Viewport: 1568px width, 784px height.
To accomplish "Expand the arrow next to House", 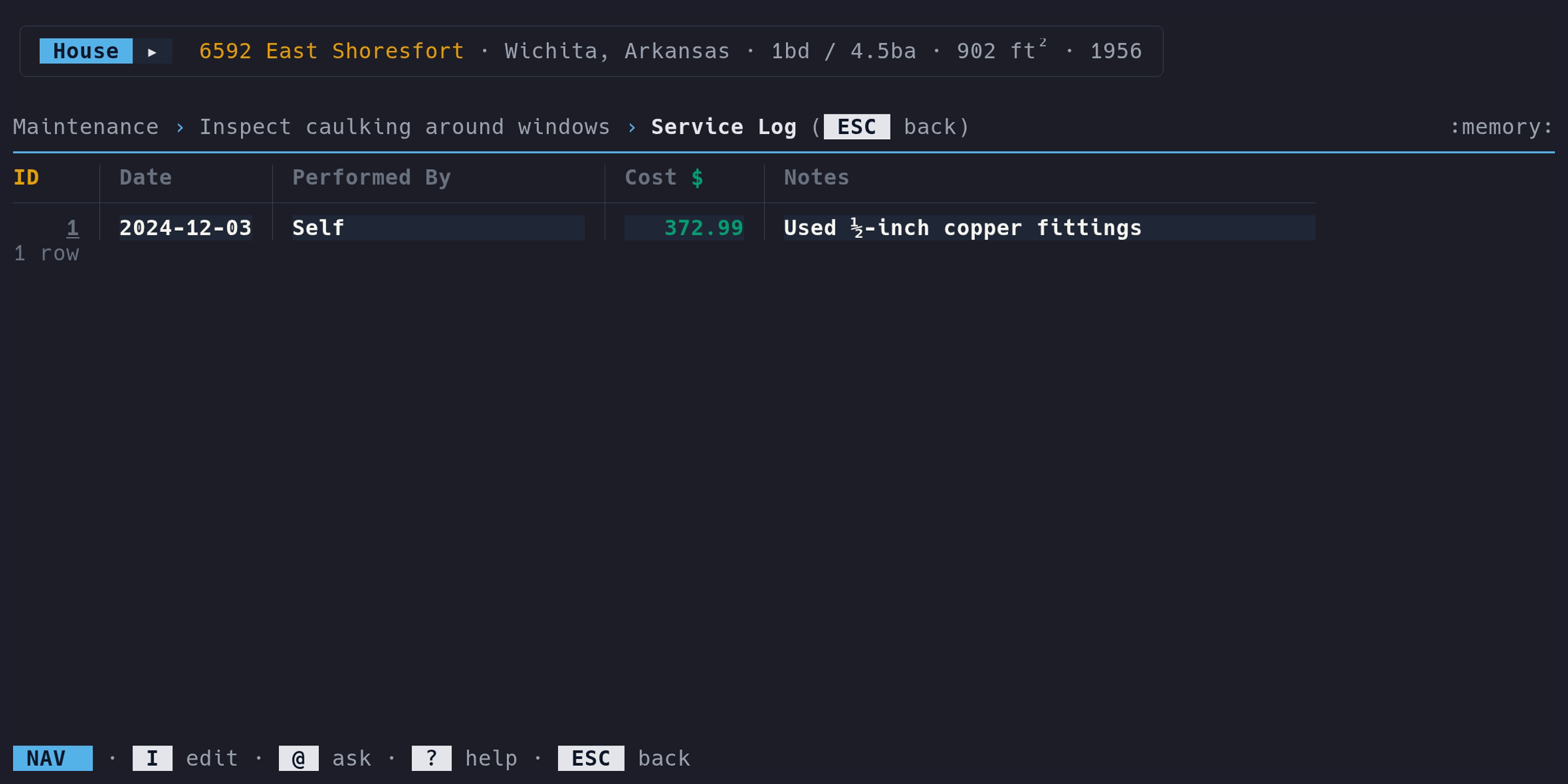I will tap(152, 52).
